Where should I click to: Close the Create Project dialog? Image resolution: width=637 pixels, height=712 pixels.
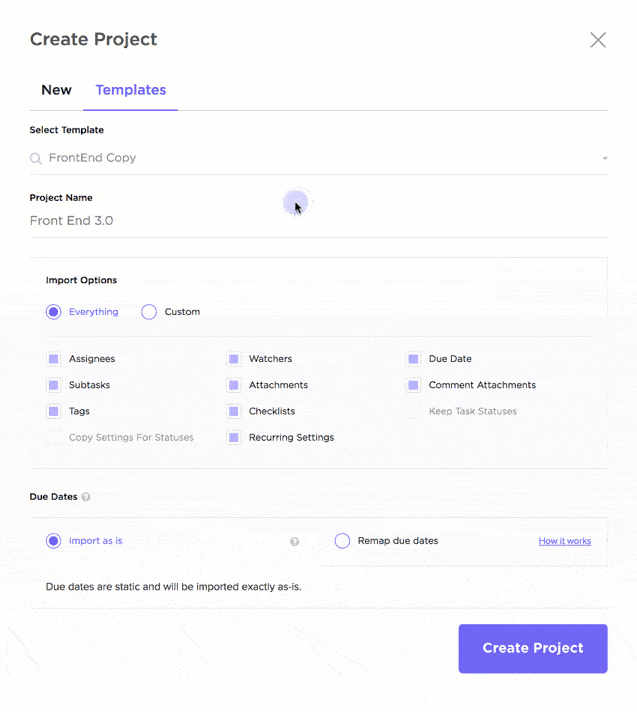pos(597,40)
